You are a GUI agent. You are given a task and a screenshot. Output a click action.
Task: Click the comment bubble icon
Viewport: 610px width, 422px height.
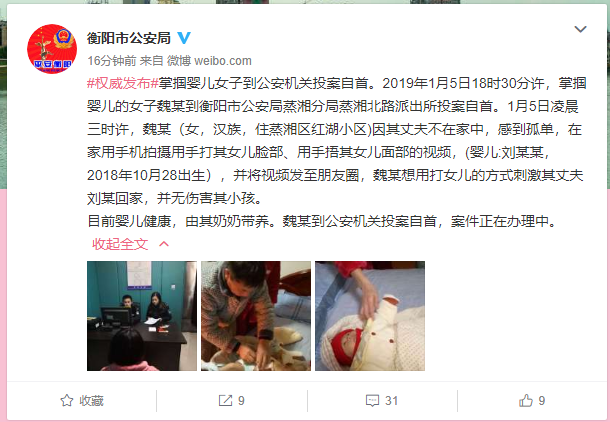click(372, 401)
